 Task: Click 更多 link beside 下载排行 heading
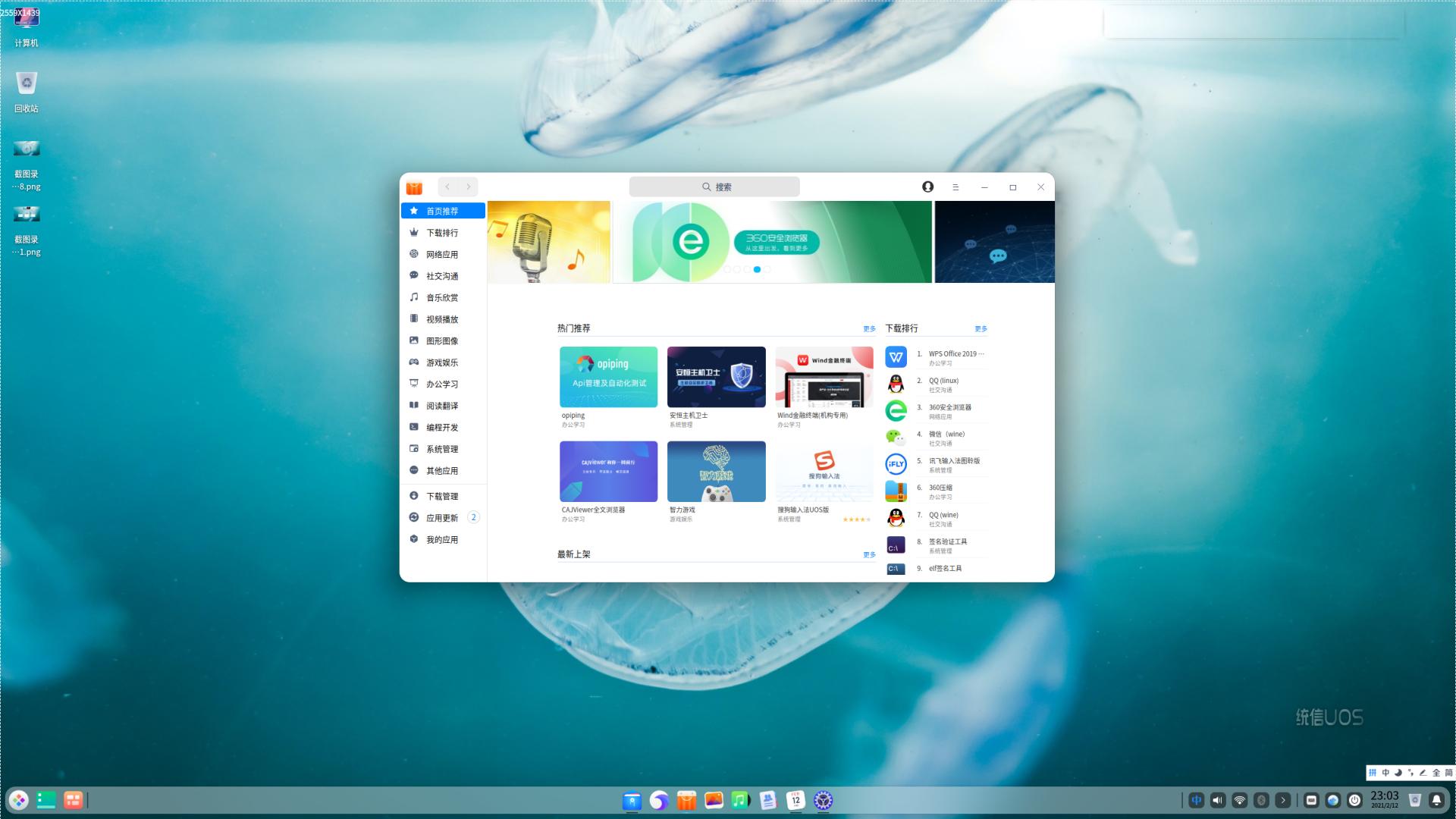pos(981,329)
